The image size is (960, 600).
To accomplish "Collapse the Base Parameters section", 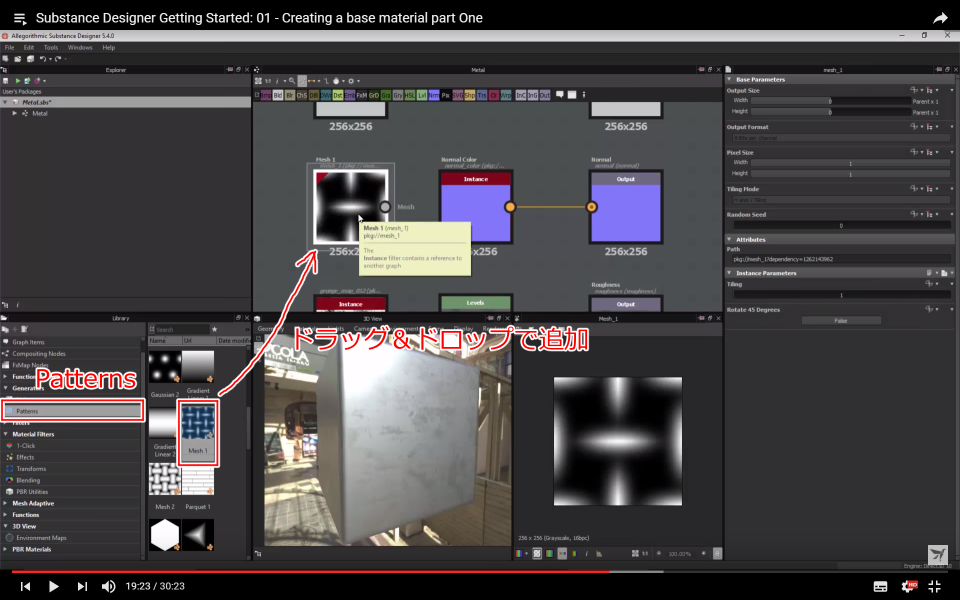I will [730, 79].
